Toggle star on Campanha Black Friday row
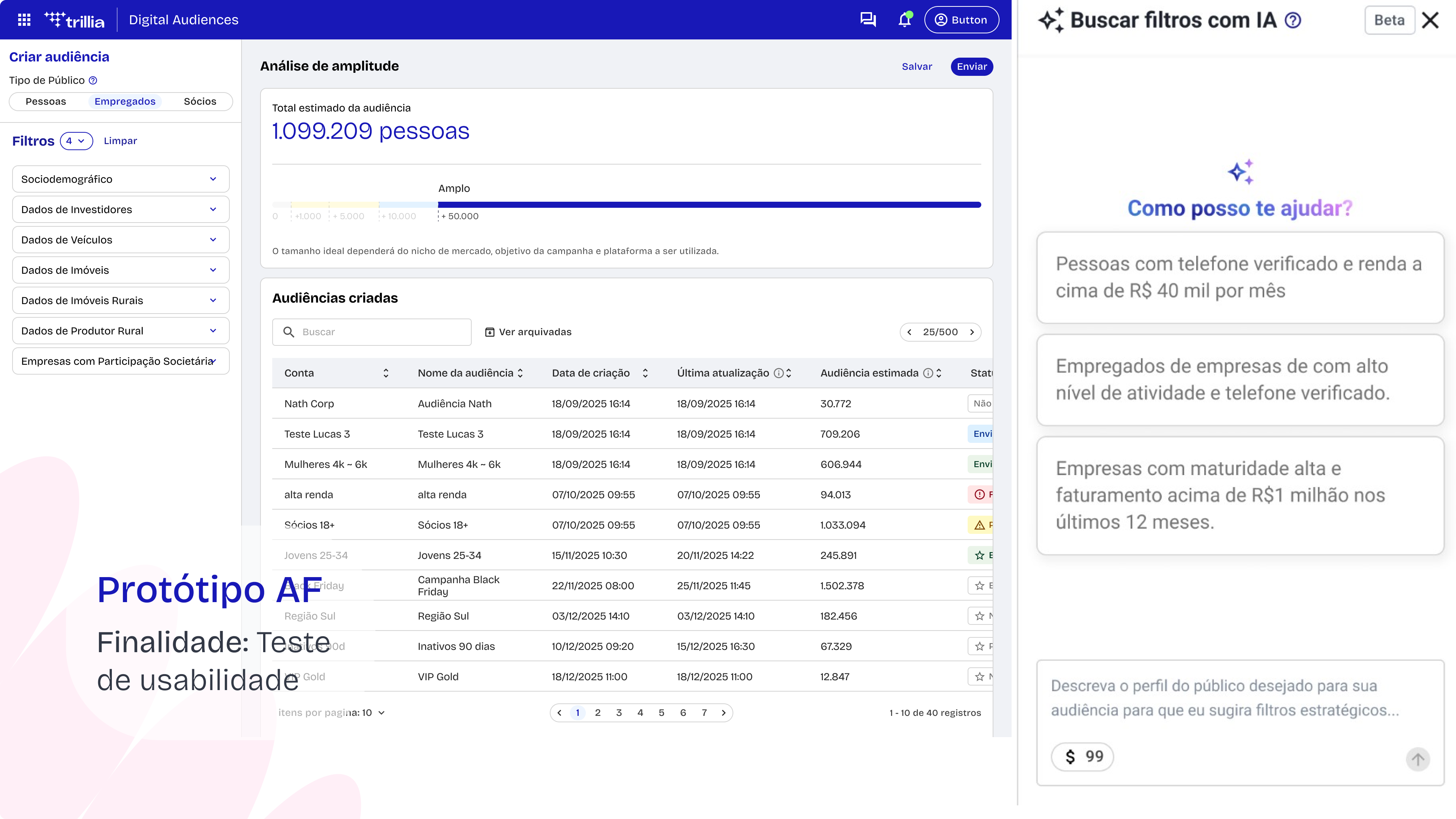 pyautogui.click(x=979, y=585)
